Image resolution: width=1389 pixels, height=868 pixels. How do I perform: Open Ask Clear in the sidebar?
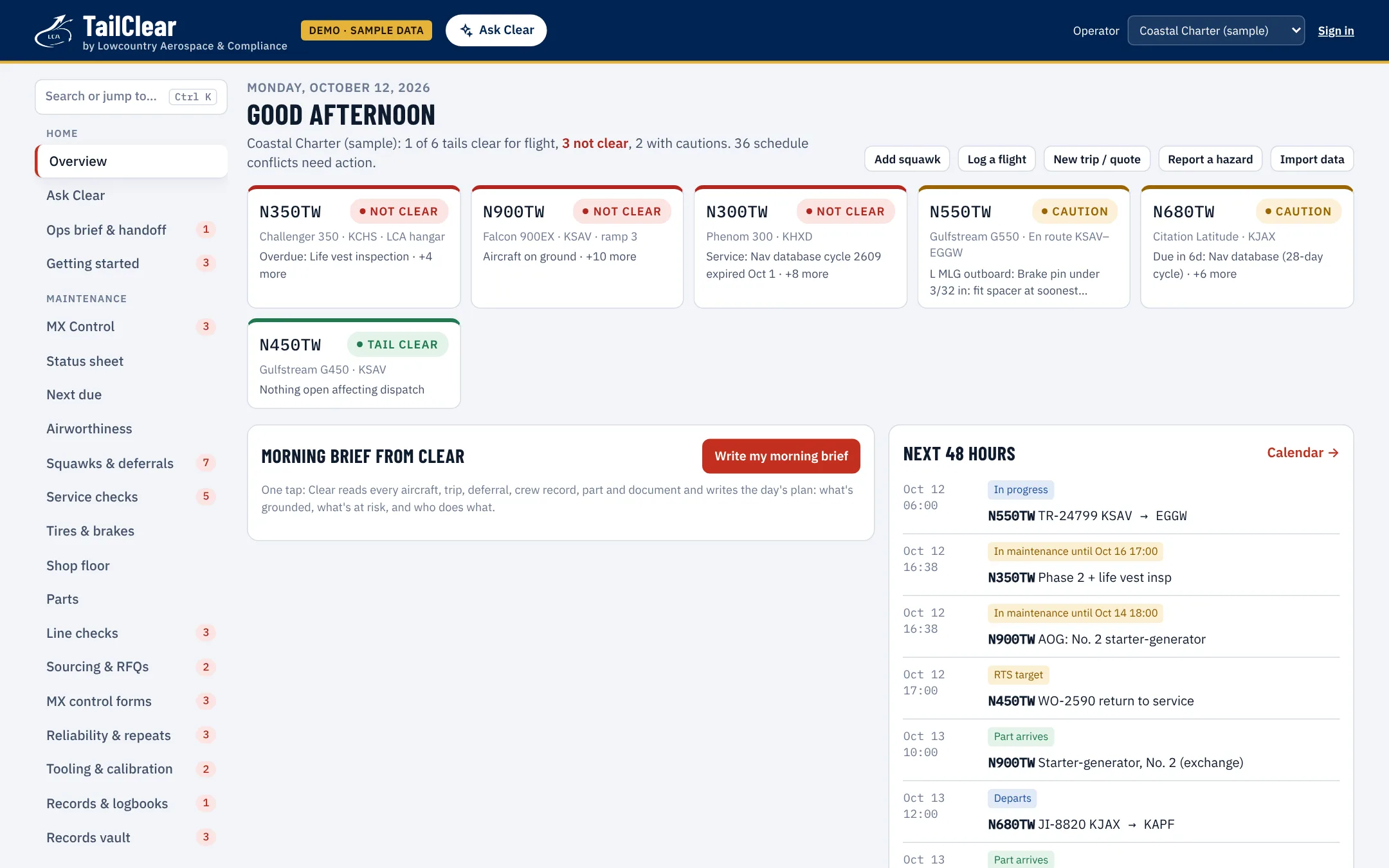point(131,195)
